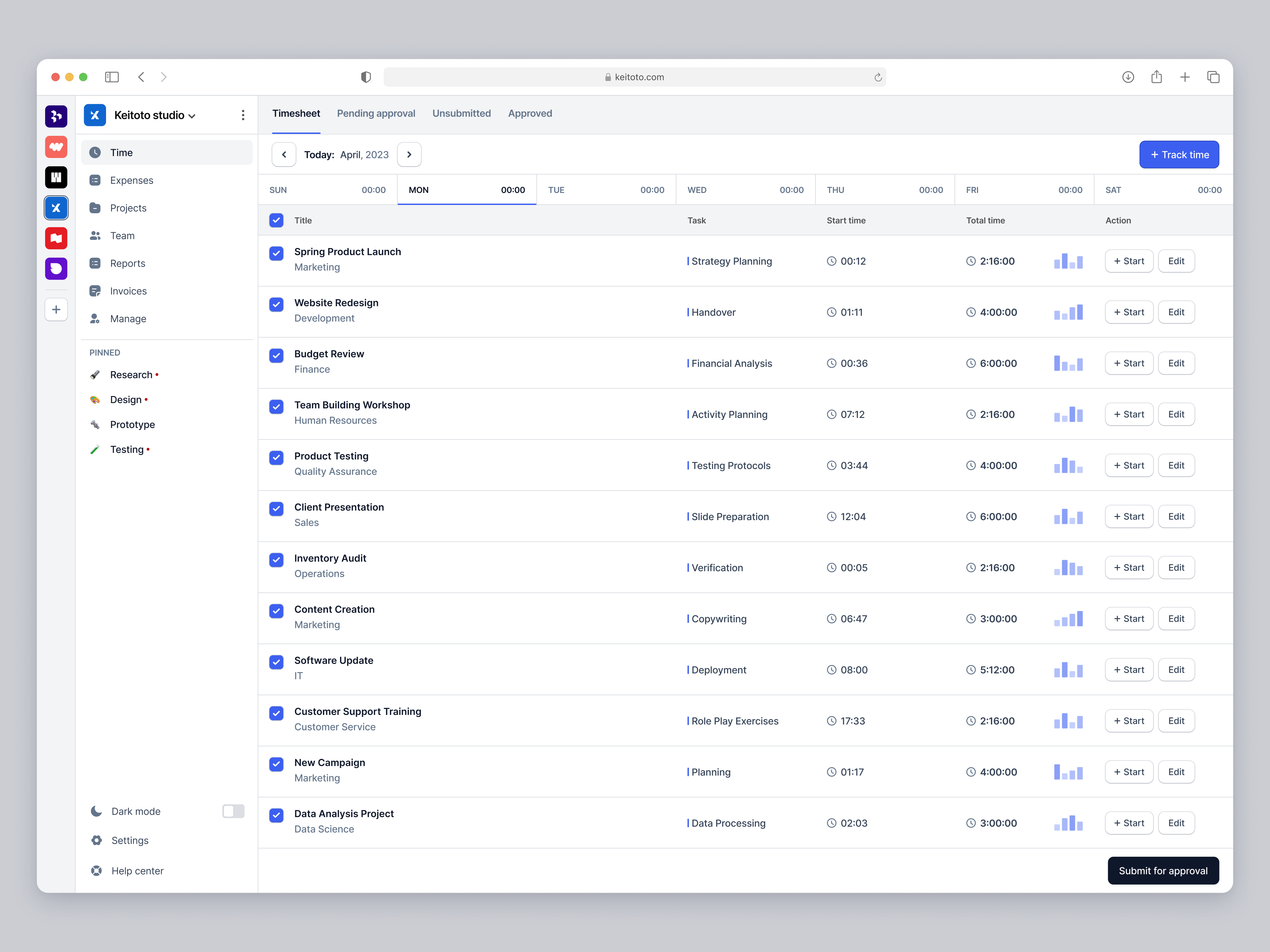Go to next month with the right chevron
This screenshot has height=952, width=1270.
(x=409, y=154)
